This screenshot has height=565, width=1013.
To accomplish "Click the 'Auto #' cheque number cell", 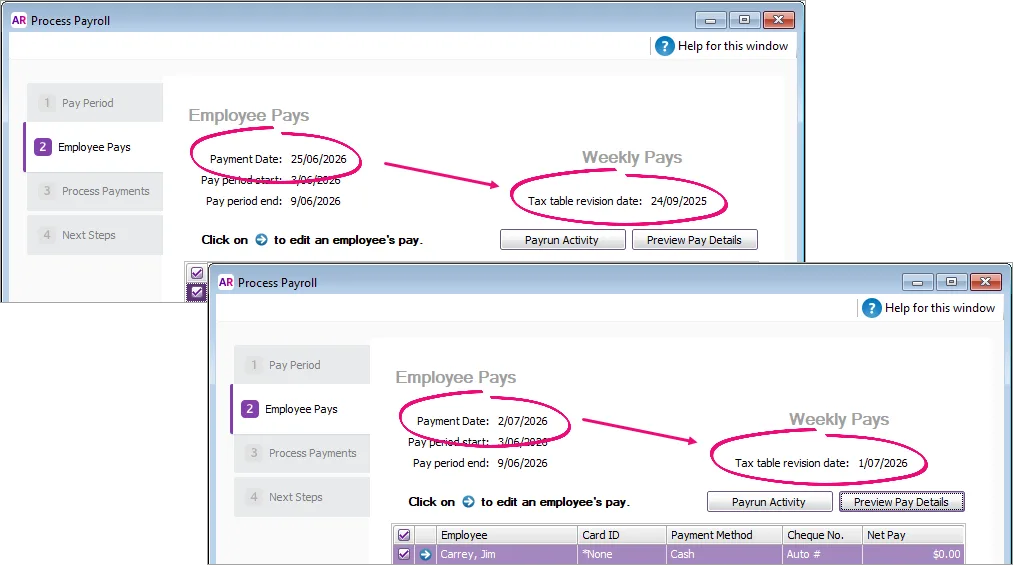I will point(822,554).
